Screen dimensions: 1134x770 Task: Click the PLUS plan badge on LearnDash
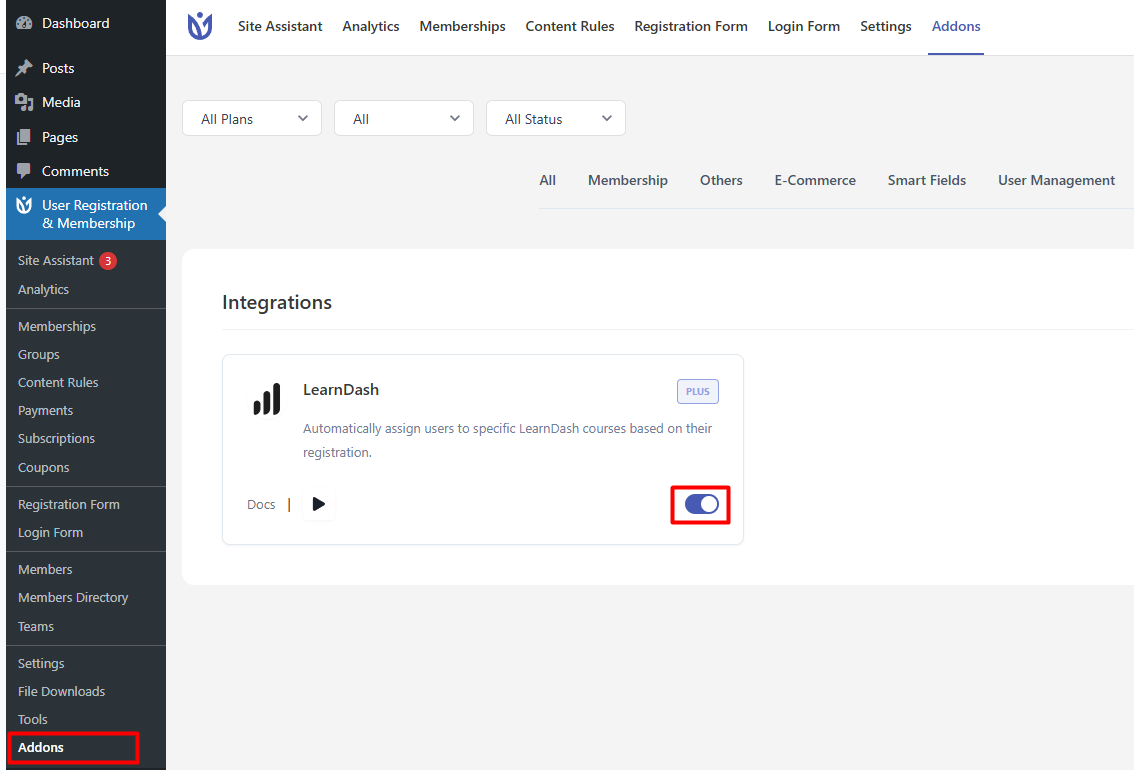point(697,391)
